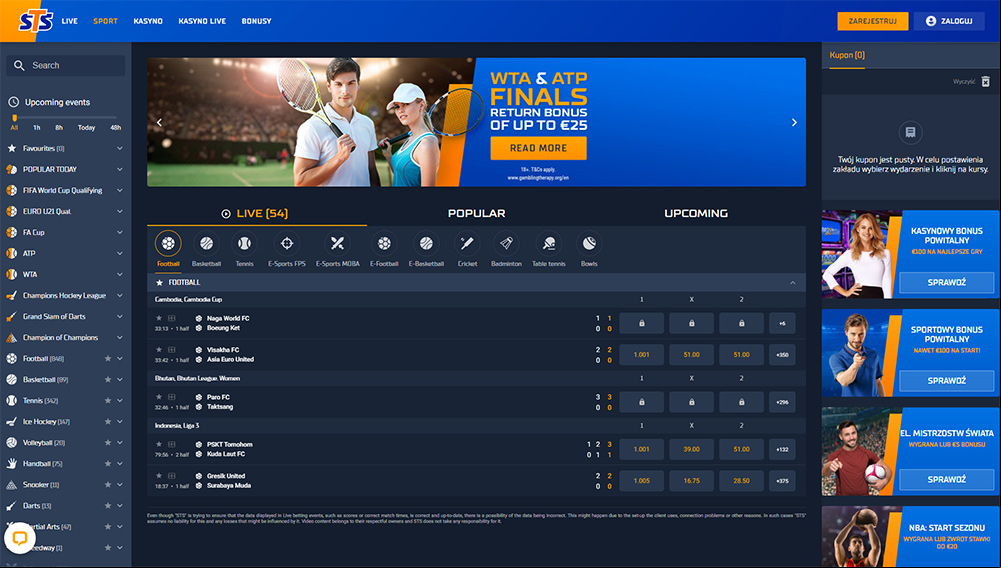1001x568 pixels.
Task: Select the E-Football icon
Action: click(384, 243)
